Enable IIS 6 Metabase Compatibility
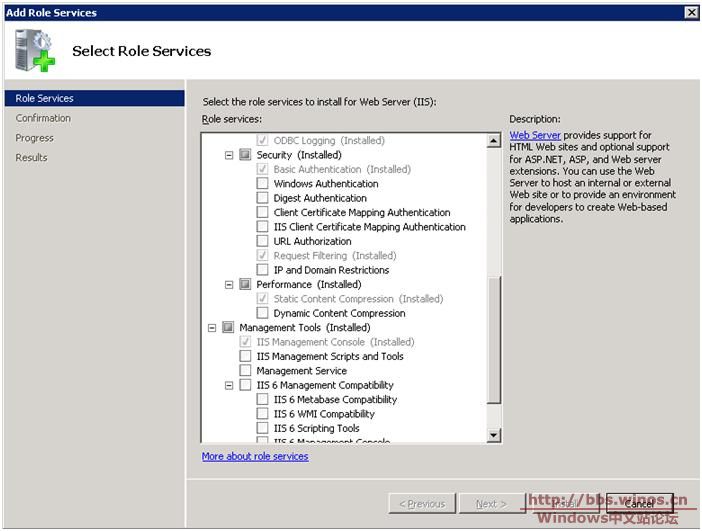The height and width of the screenshot is (531, 702). (262, 399)
